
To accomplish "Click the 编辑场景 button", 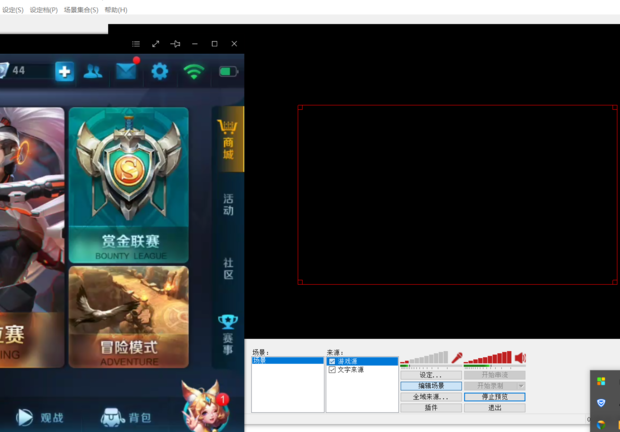I will [431, 386].
